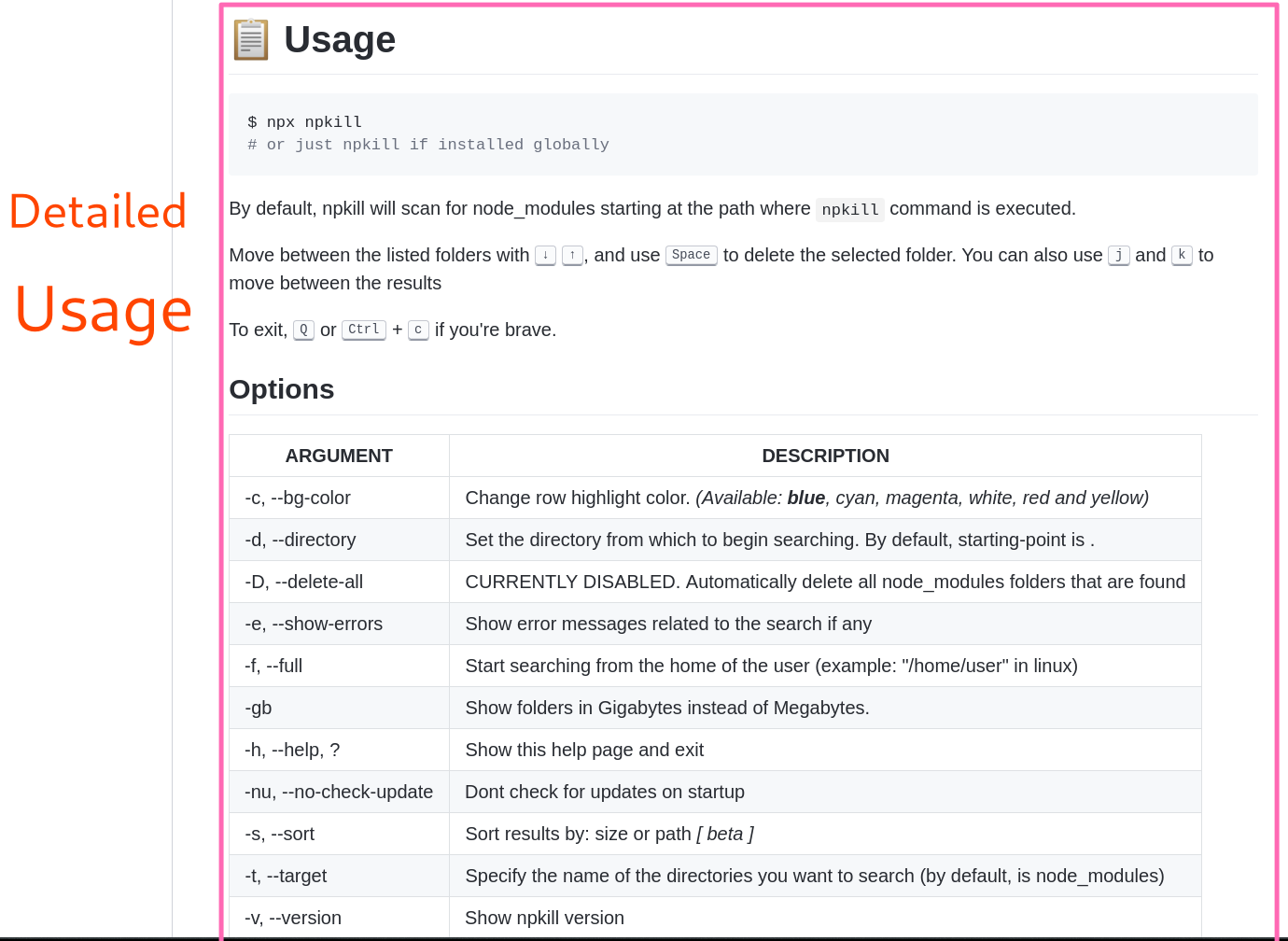Click the DESCRIPTION column header

tap(826, 456)
